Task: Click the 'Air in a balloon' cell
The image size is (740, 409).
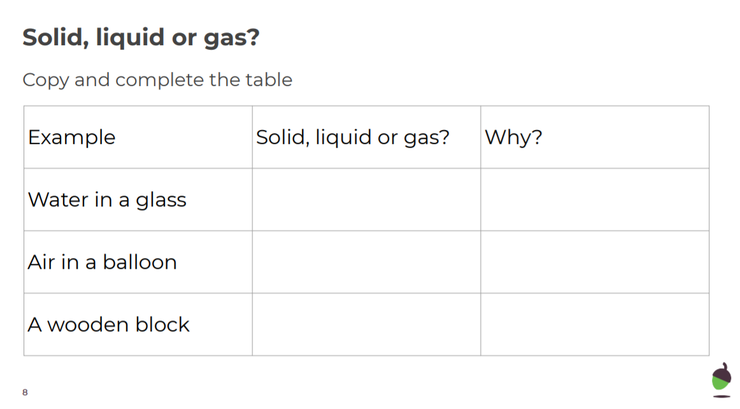Action: pyautogui.click(x=102, y=262)
